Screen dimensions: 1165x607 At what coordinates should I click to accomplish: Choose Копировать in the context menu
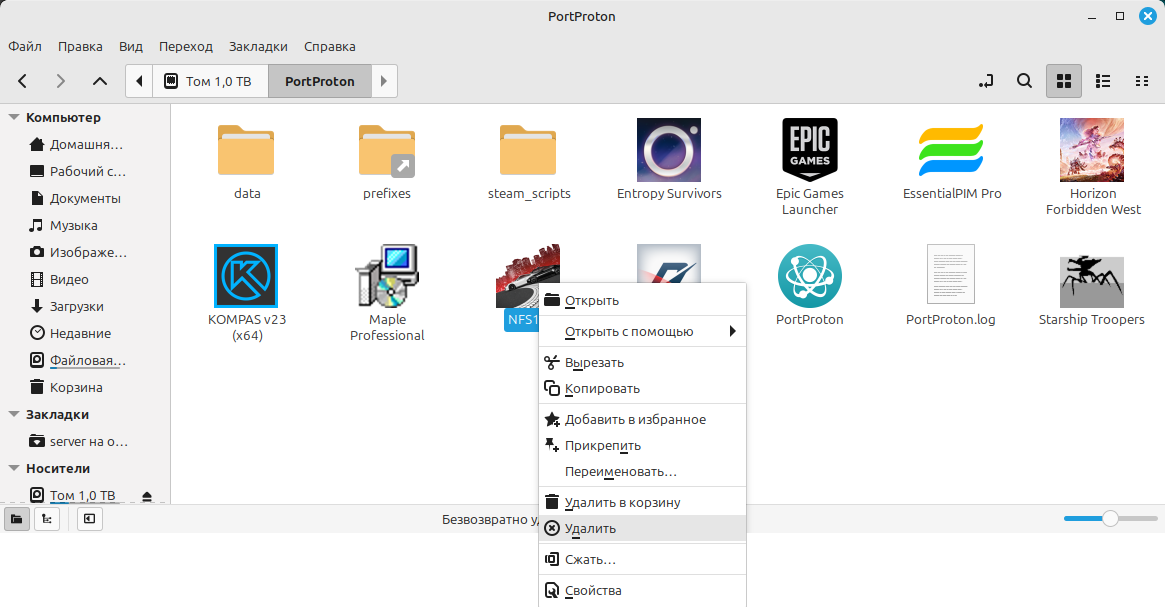(x=642, y=389)
